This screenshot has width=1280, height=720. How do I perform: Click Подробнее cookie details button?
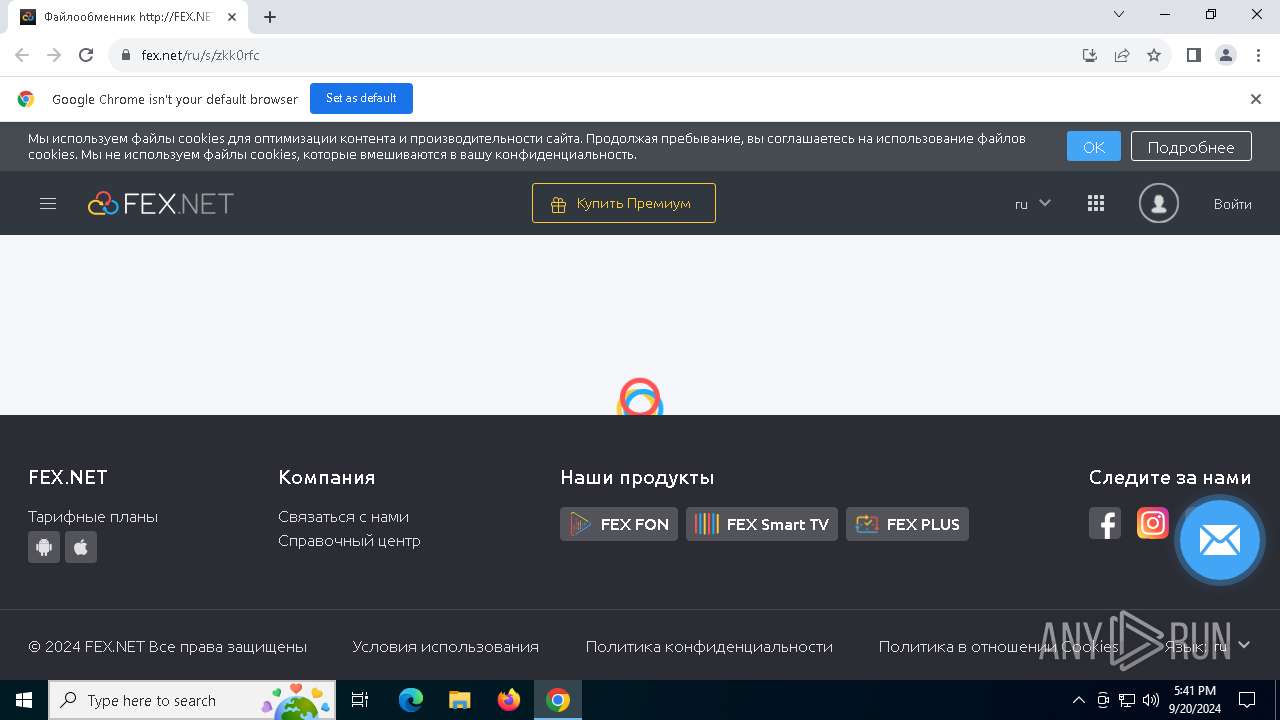point(1191,147)
